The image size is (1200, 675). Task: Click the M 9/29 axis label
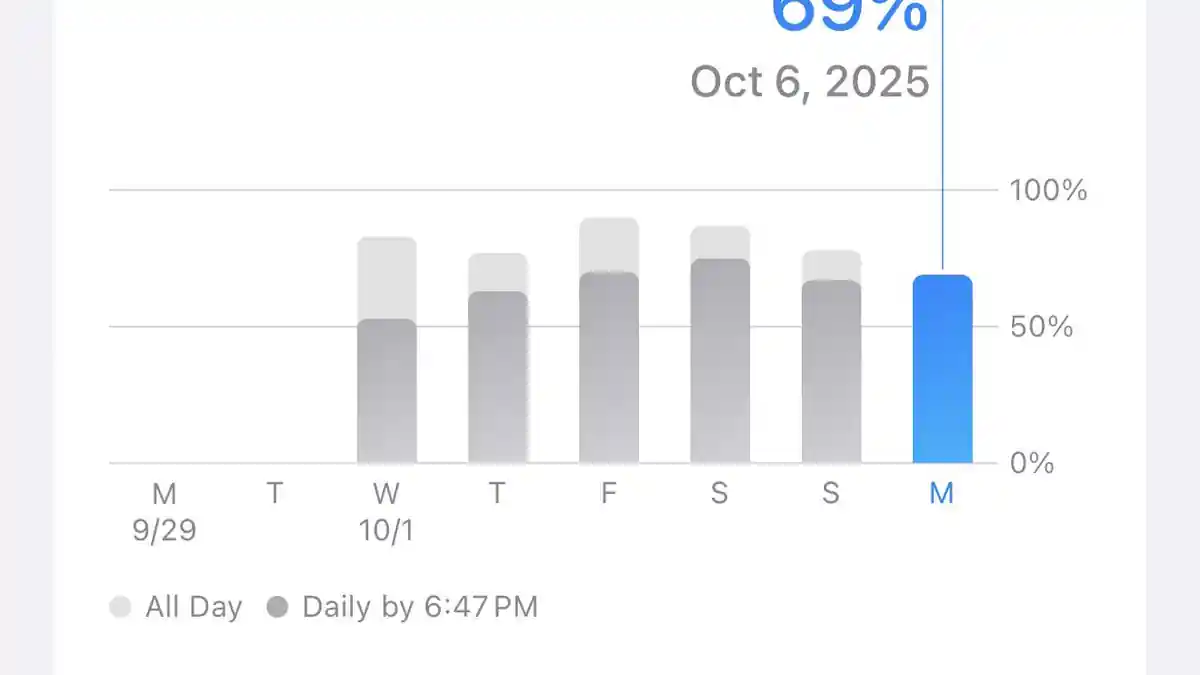[x=164, y=512]
